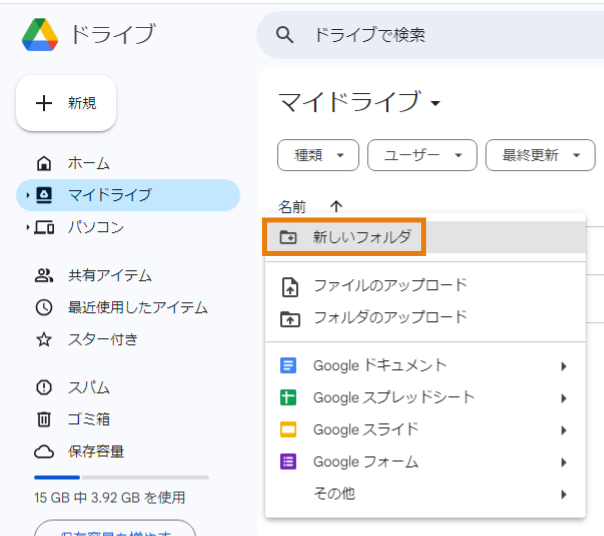Expand the Google スプレッドシート submenu arrow
The height and width of the screenshot is (536, 604).
pyautogui.click(x=564, y=398)
